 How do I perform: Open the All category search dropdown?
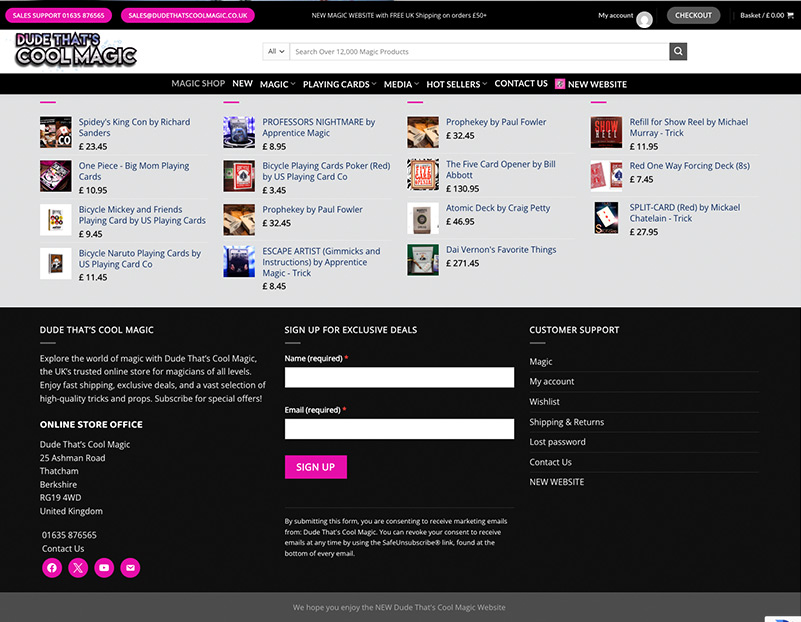coord(276,51)
